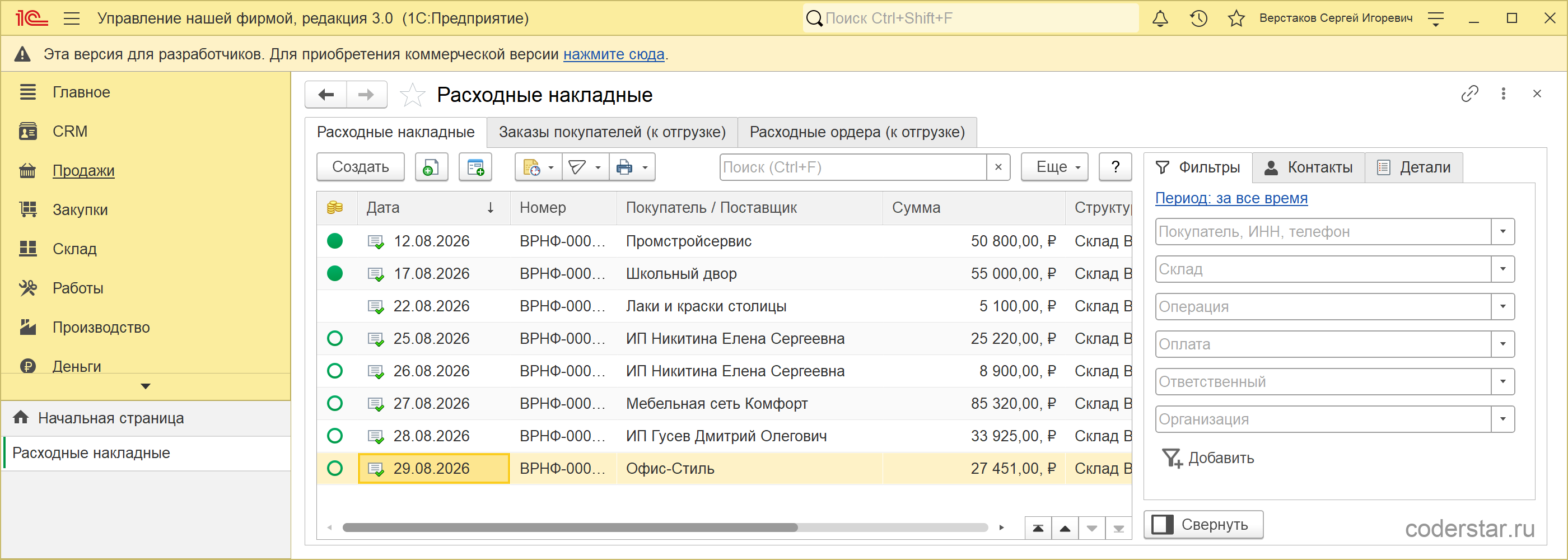Open the Контакты panel tab
Image resolution: width=1568 pixels, height=560 pixels.
1308,167
